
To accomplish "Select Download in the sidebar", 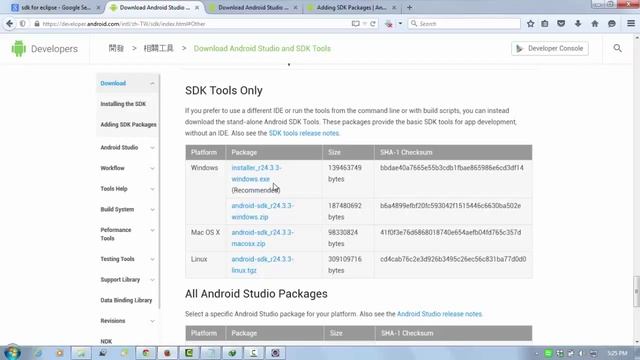I will click(x=113, y=83).
